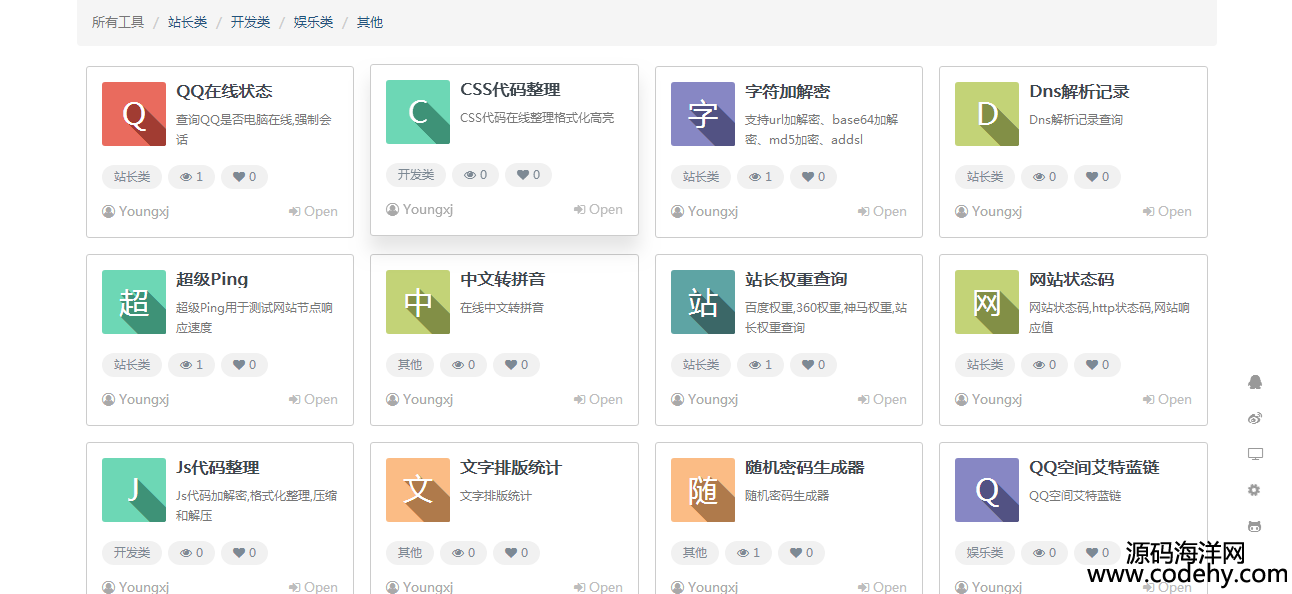Click the 站长类 tag on QQ在线状态 card
Screen dimensions: 1292x594
tap(132, 177)
